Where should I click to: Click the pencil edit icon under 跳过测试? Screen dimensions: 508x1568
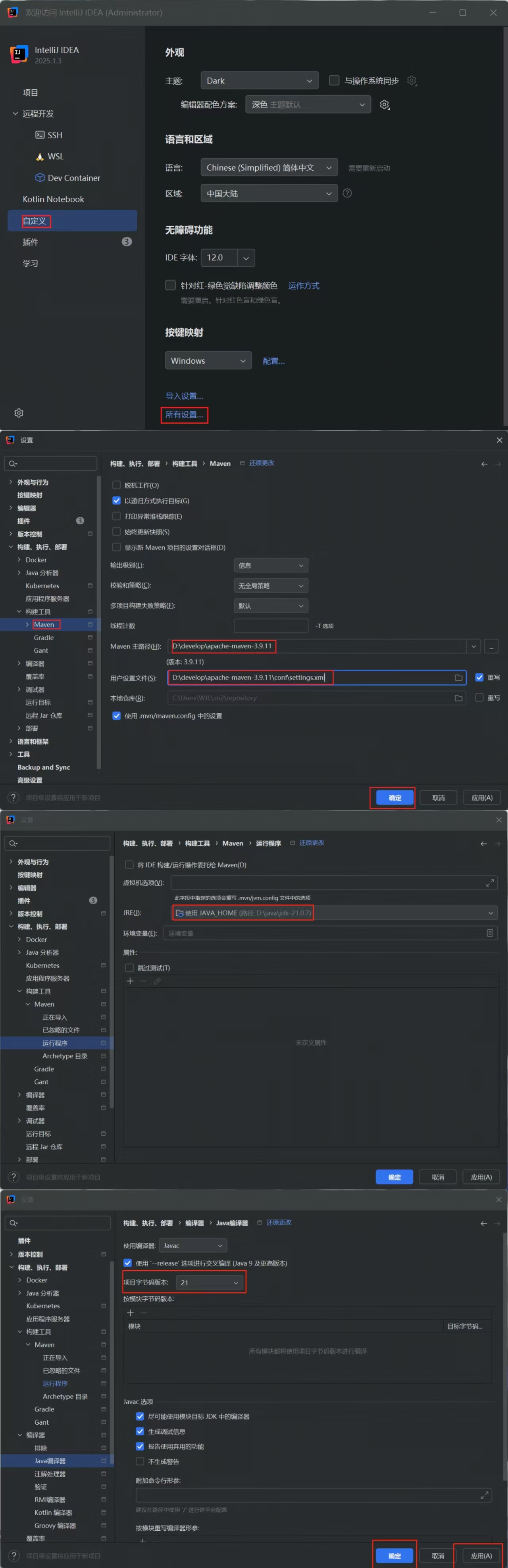pos(157,981)
